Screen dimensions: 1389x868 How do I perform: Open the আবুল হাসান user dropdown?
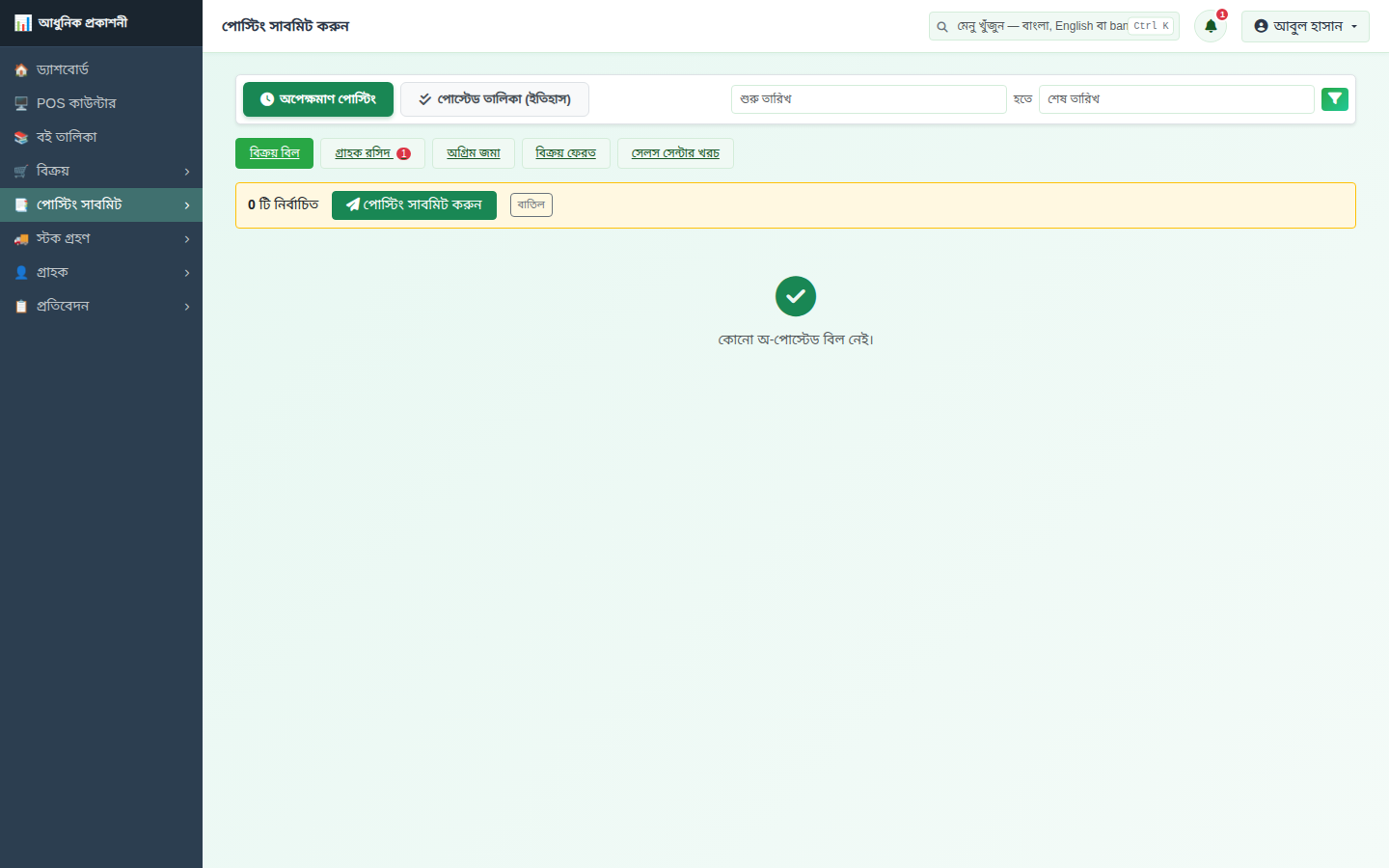1305,26
